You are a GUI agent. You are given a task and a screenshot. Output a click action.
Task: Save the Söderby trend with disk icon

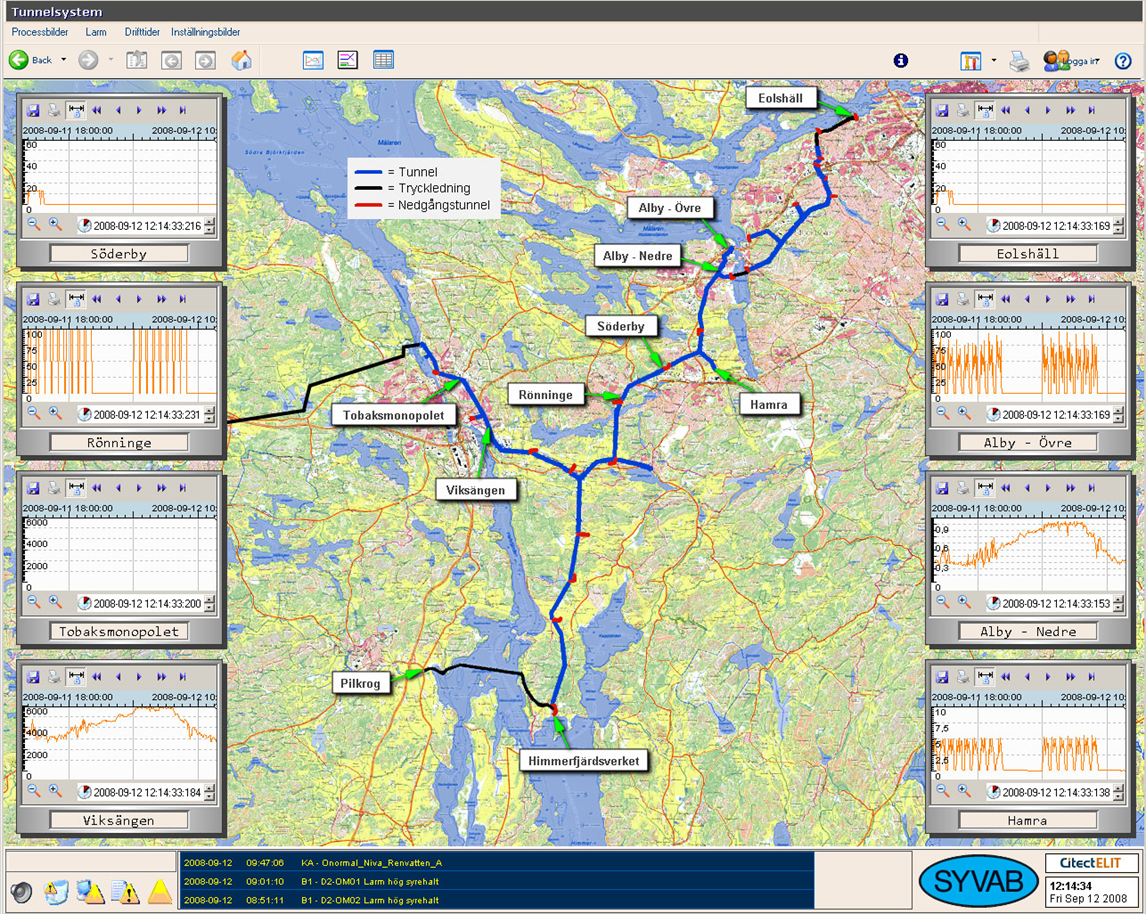pos(33,110)
